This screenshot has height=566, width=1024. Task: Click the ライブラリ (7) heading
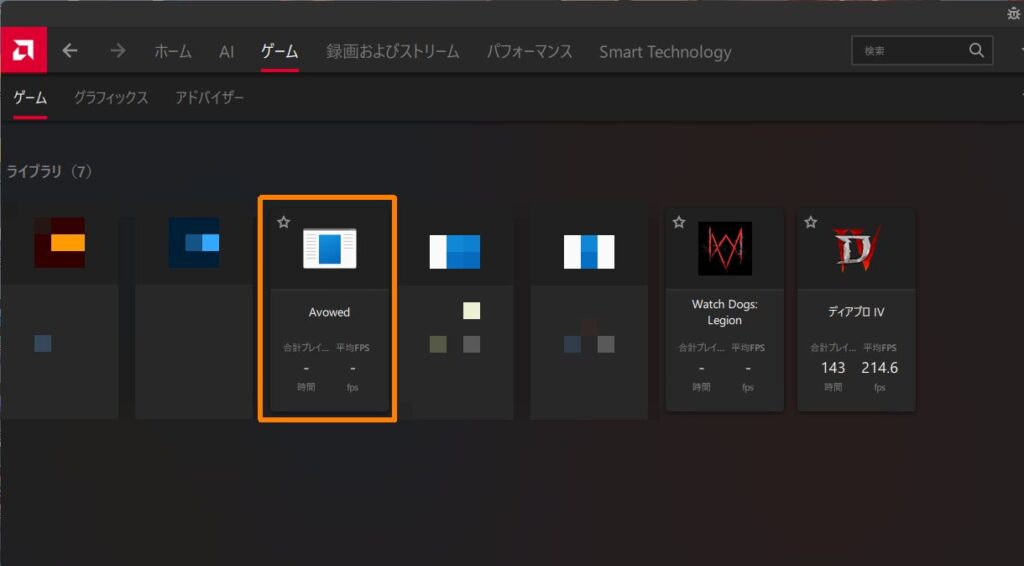[50, 172]
